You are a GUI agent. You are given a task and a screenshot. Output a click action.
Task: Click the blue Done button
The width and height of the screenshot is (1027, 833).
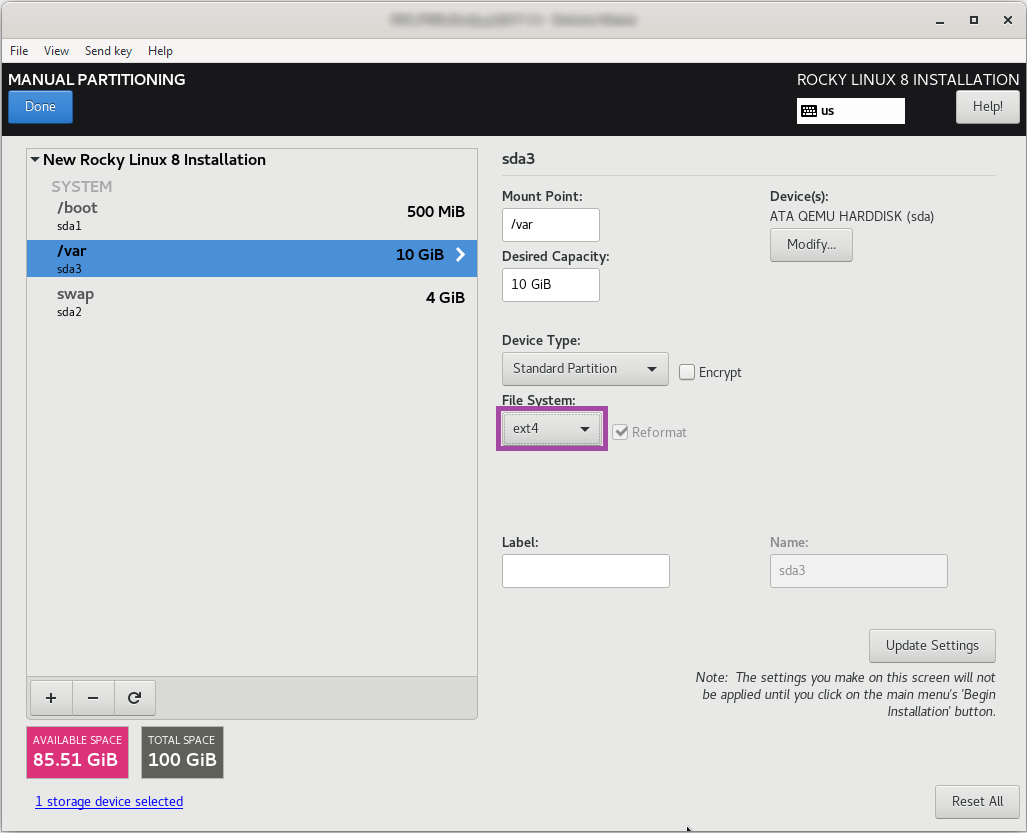pos(41,107)
